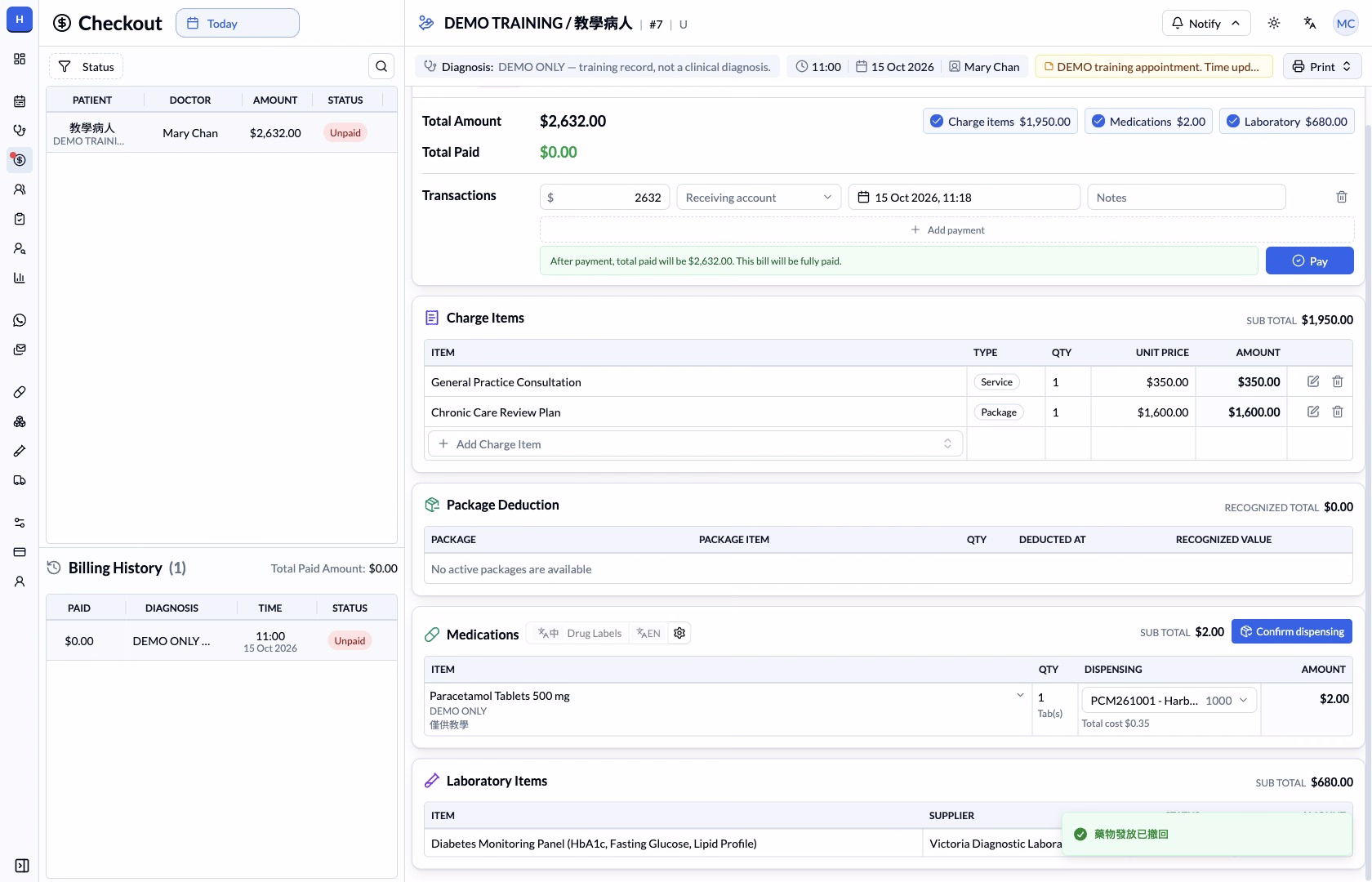The height and width of the screenshot is (882, 1372).
Task: Open the credit card icon in sidebar
Action: [20, 552]
